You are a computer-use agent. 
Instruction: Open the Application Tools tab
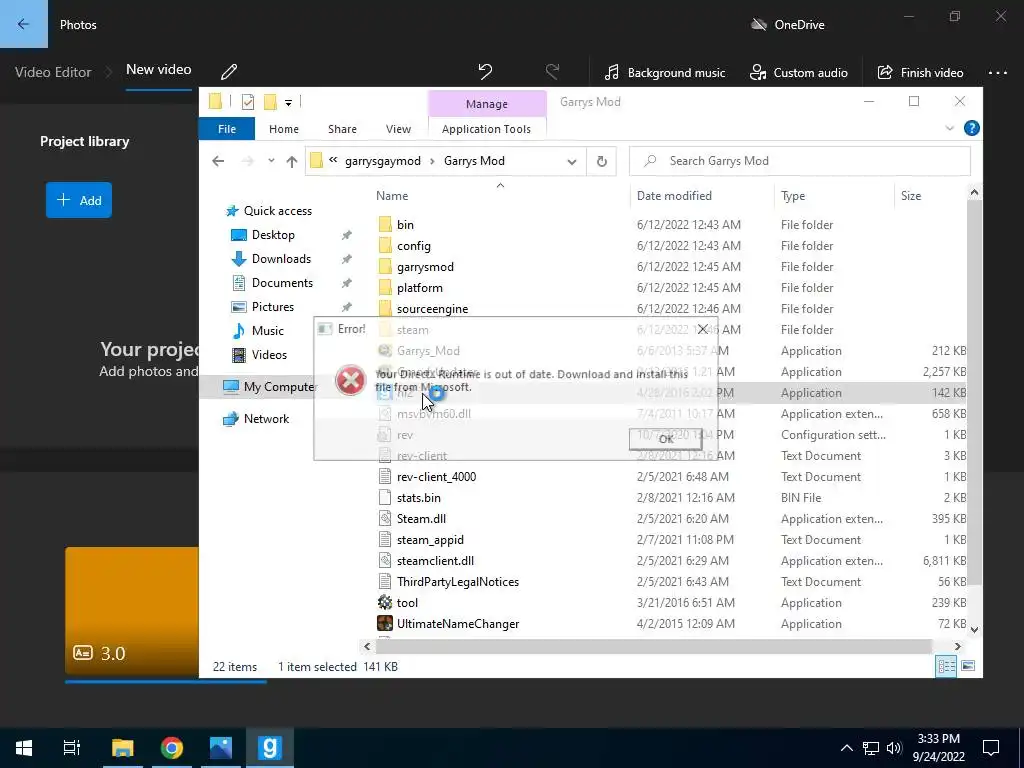click(486, 129)
